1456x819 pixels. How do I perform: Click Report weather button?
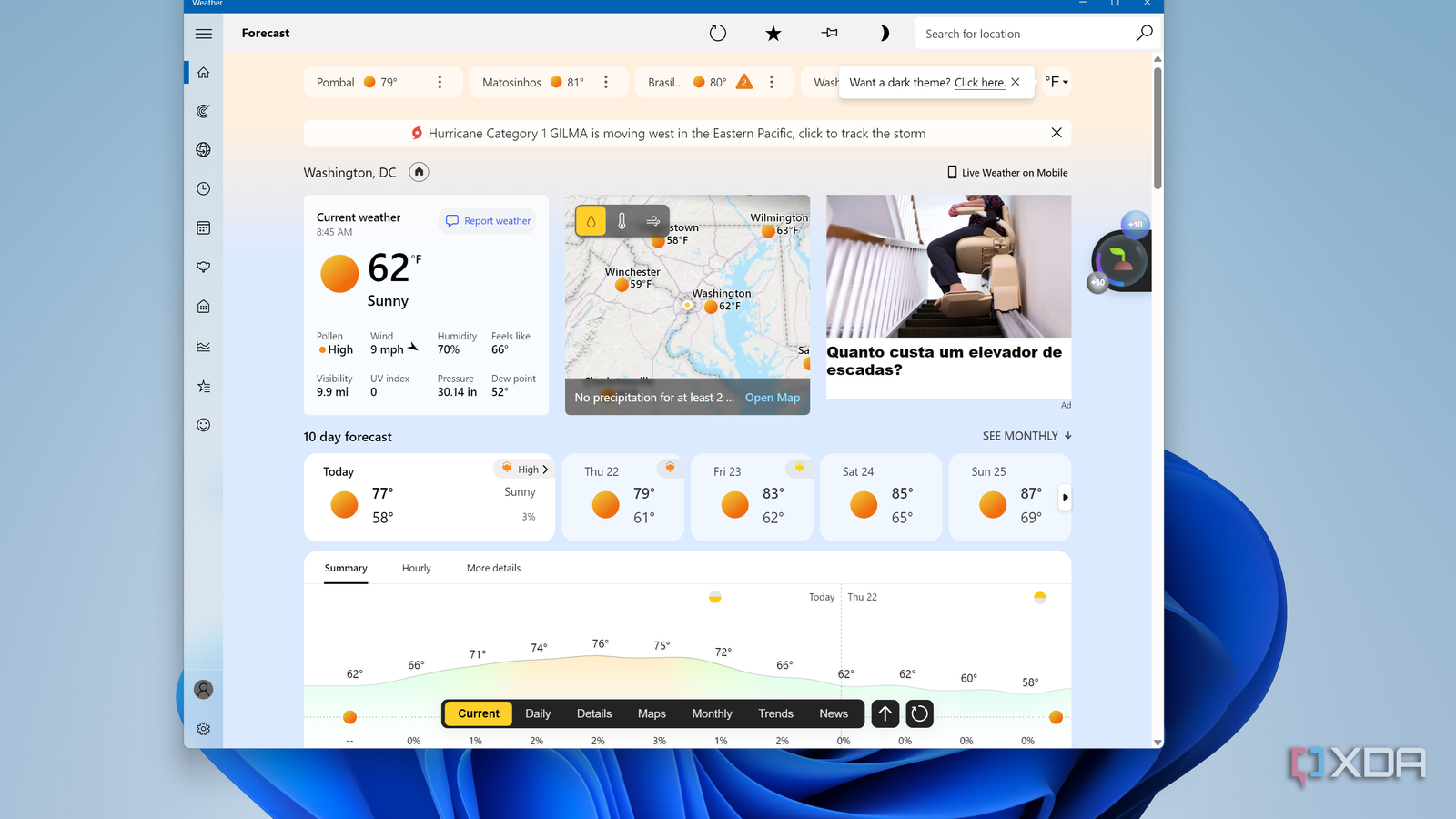click(x=487, y=220)
